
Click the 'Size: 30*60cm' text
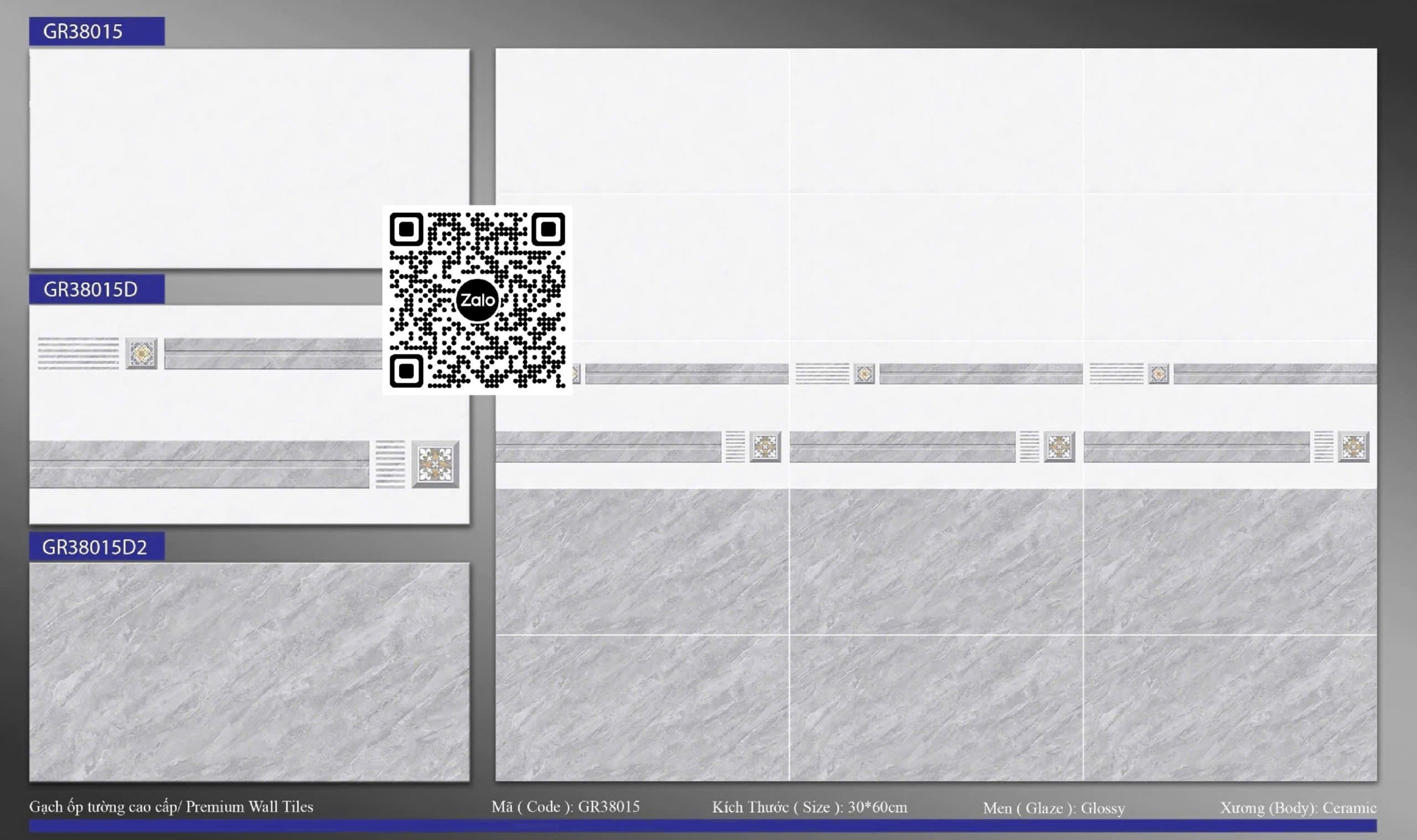pyautogui.click(x=809, y=807)
